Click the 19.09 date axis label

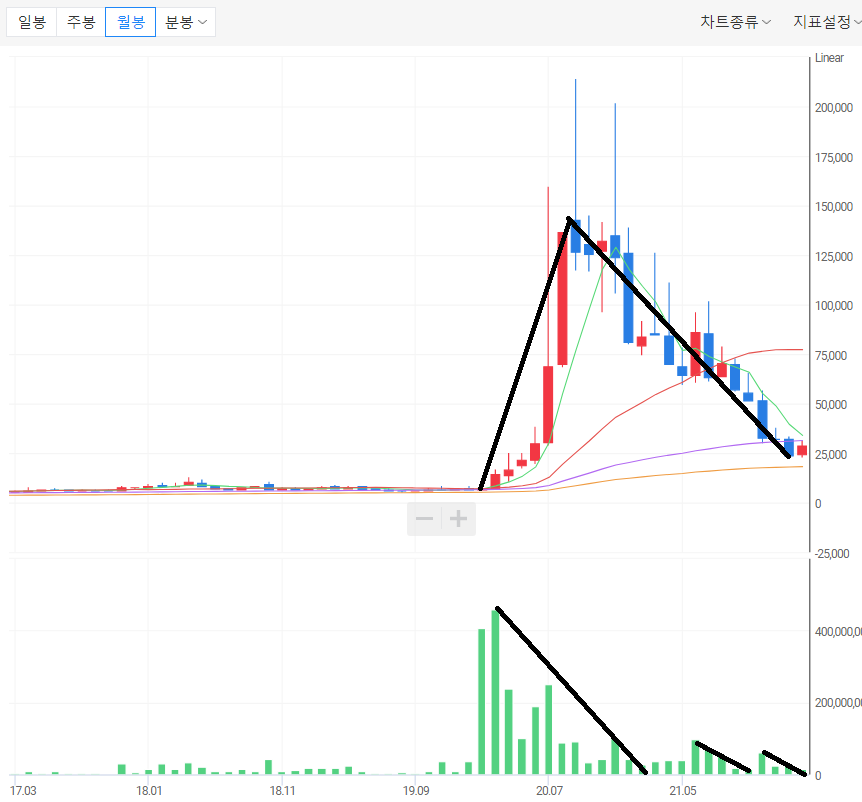point(416,790)
